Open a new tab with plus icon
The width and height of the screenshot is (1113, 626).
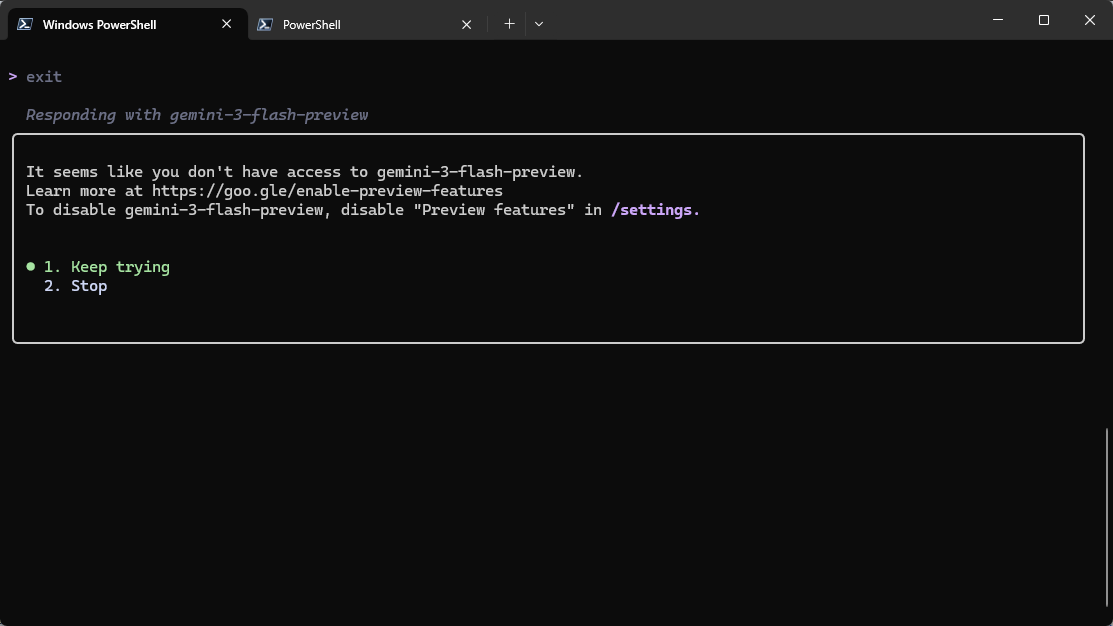pos(509,24)
